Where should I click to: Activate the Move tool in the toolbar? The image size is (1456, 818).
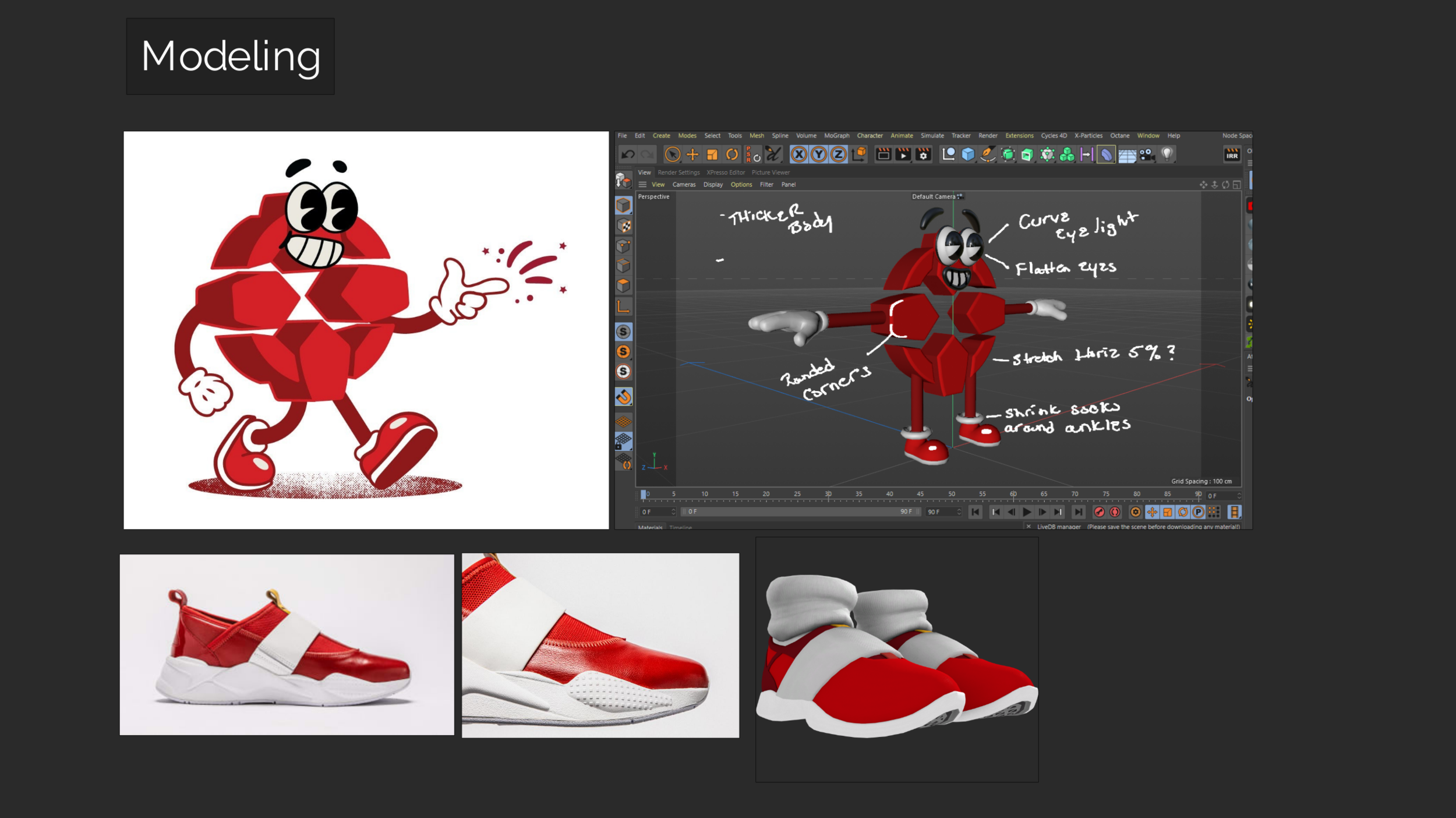click(692, 154)
